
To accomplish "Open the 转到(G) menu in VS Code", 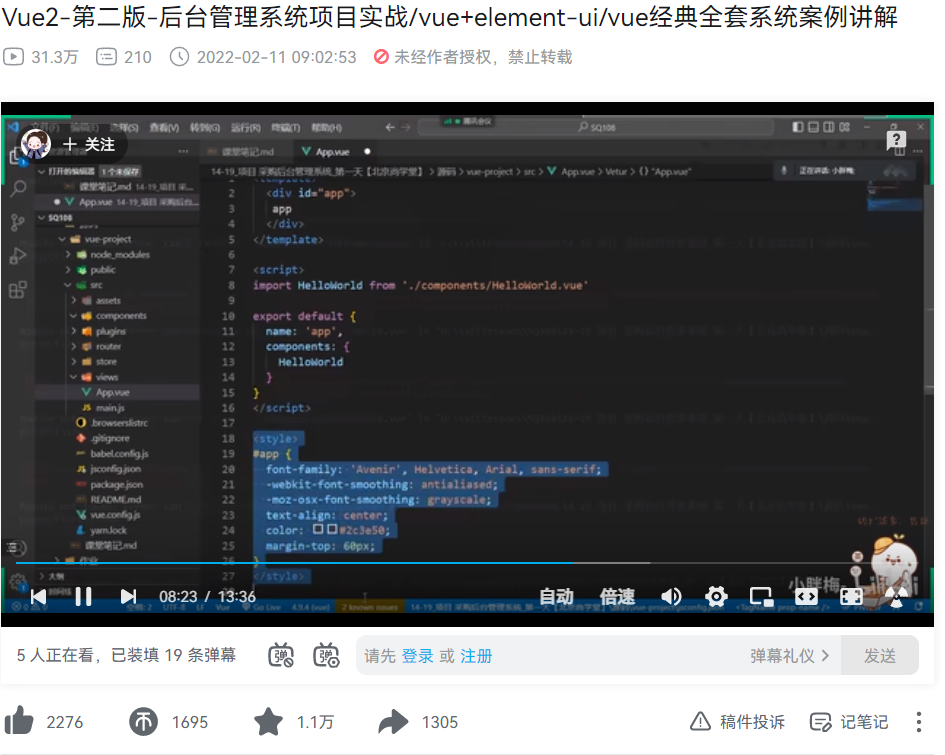I will click(x=204, y=128).
